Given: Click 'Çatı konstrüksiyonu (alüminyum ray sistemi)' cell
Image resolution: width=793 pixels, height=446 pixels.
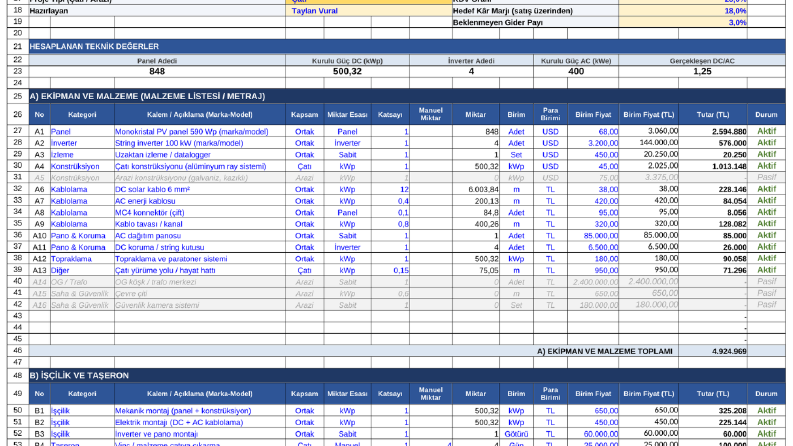Looking at the screenshot, I should coord(200,166).
